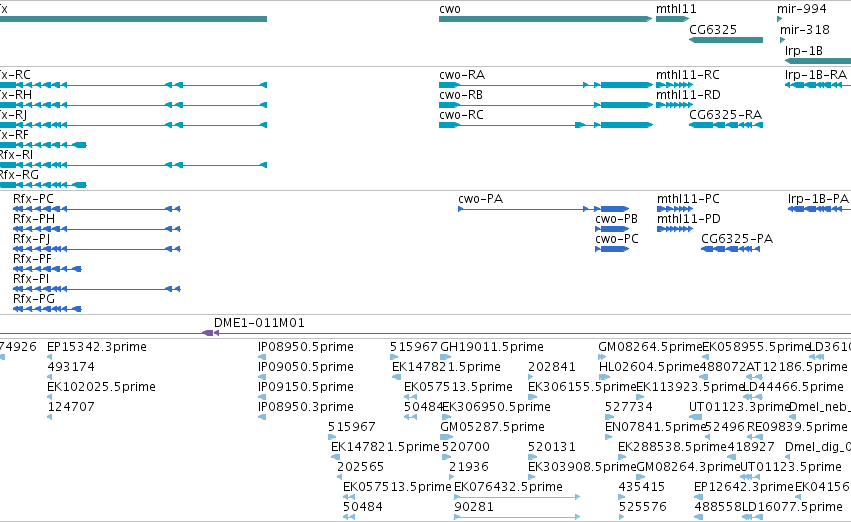Select the IP09050.5prime EST
Viewport: 851px width, 522px height.
[306, 367]
